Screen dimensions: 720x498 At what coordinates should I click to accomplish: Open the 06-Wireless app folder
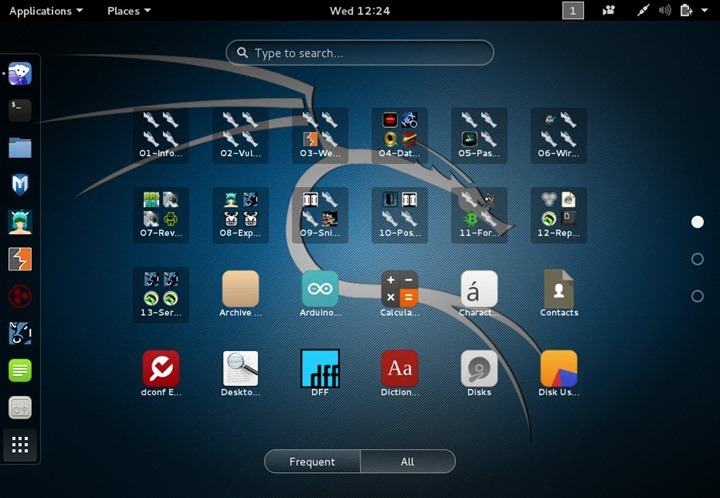pyautogui.click(x=559, y=135)
